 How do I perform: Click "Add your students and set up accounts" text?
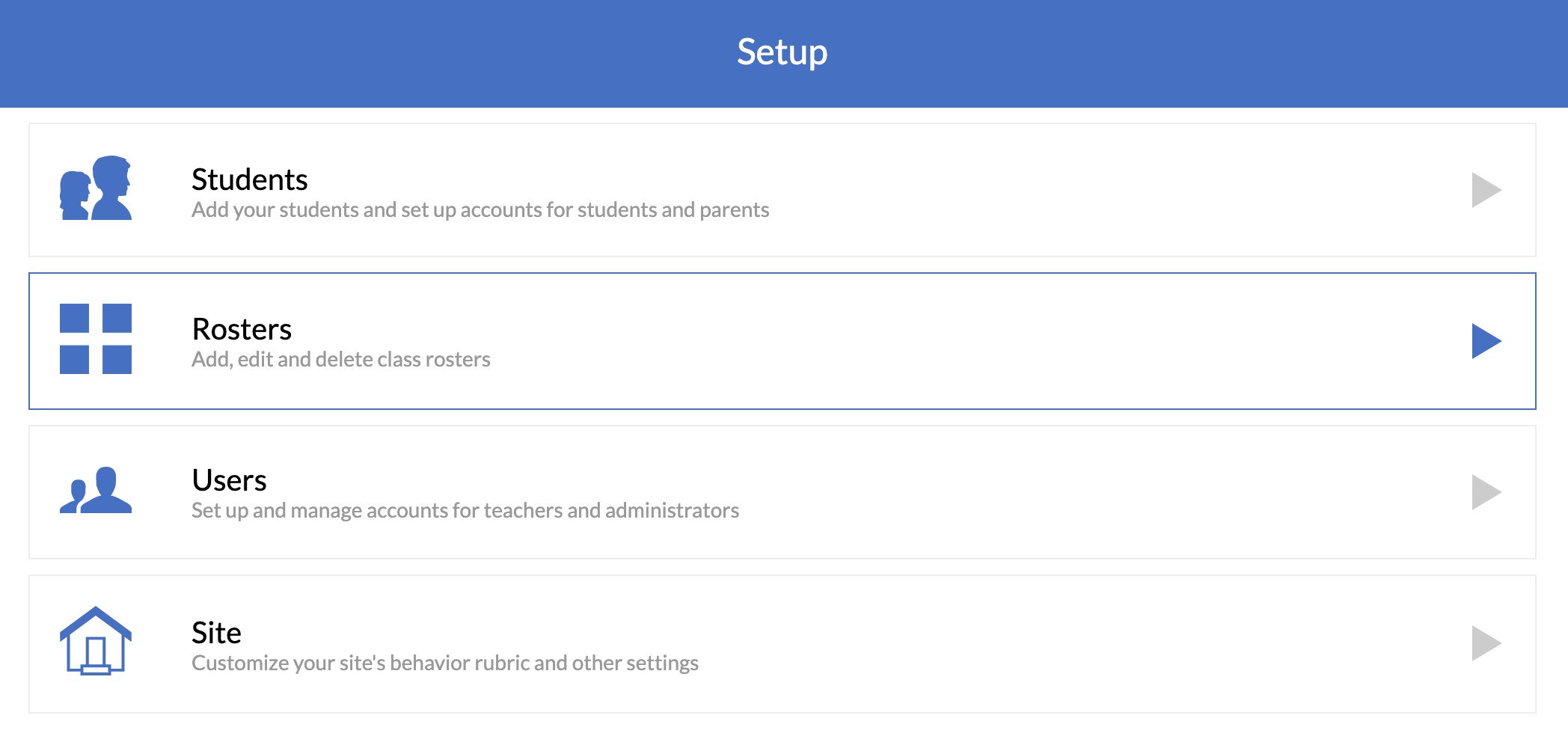(480, 210)
